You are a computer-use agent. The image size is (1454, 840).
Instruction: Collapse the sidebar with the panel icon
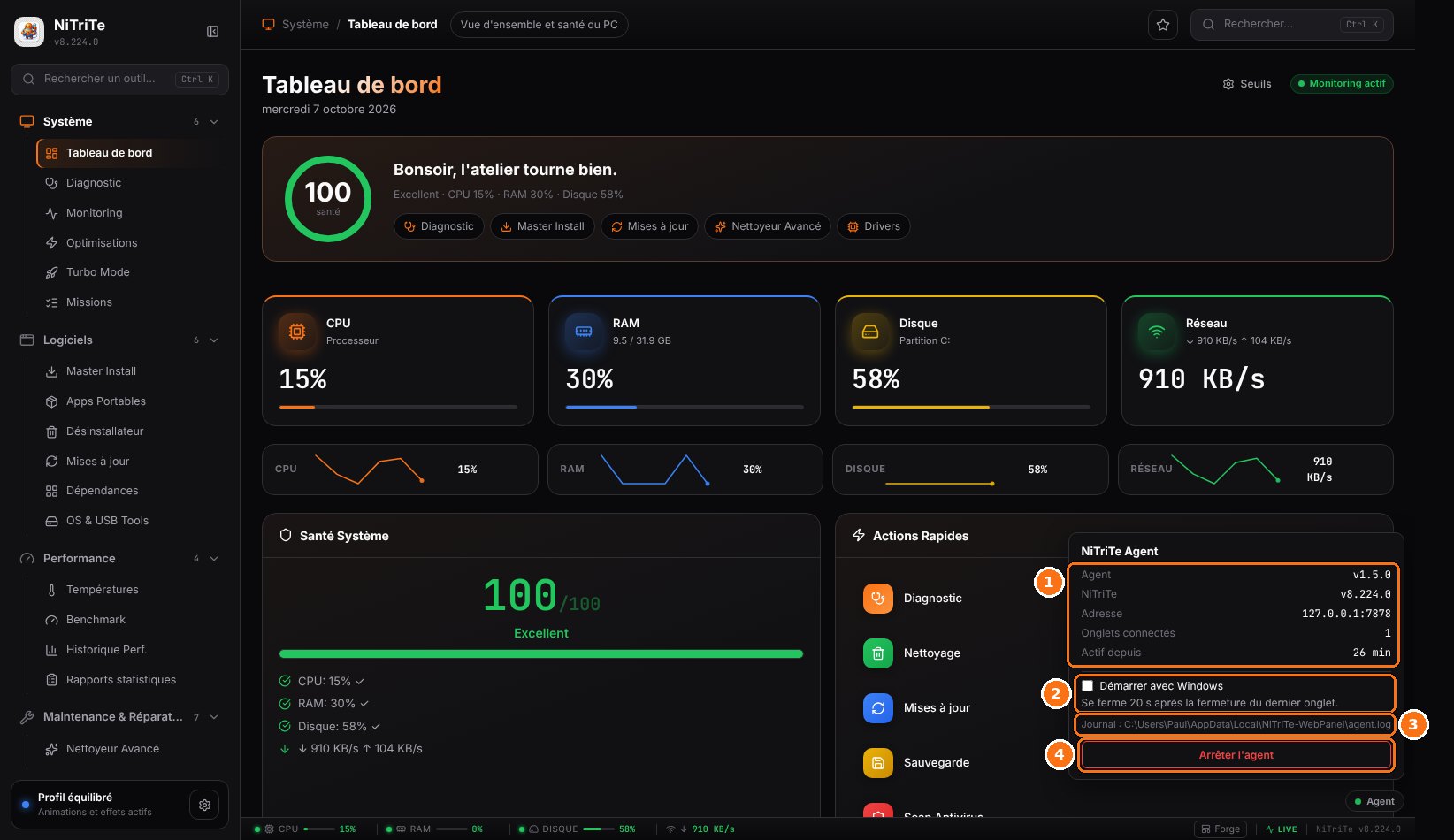[212, 32]
